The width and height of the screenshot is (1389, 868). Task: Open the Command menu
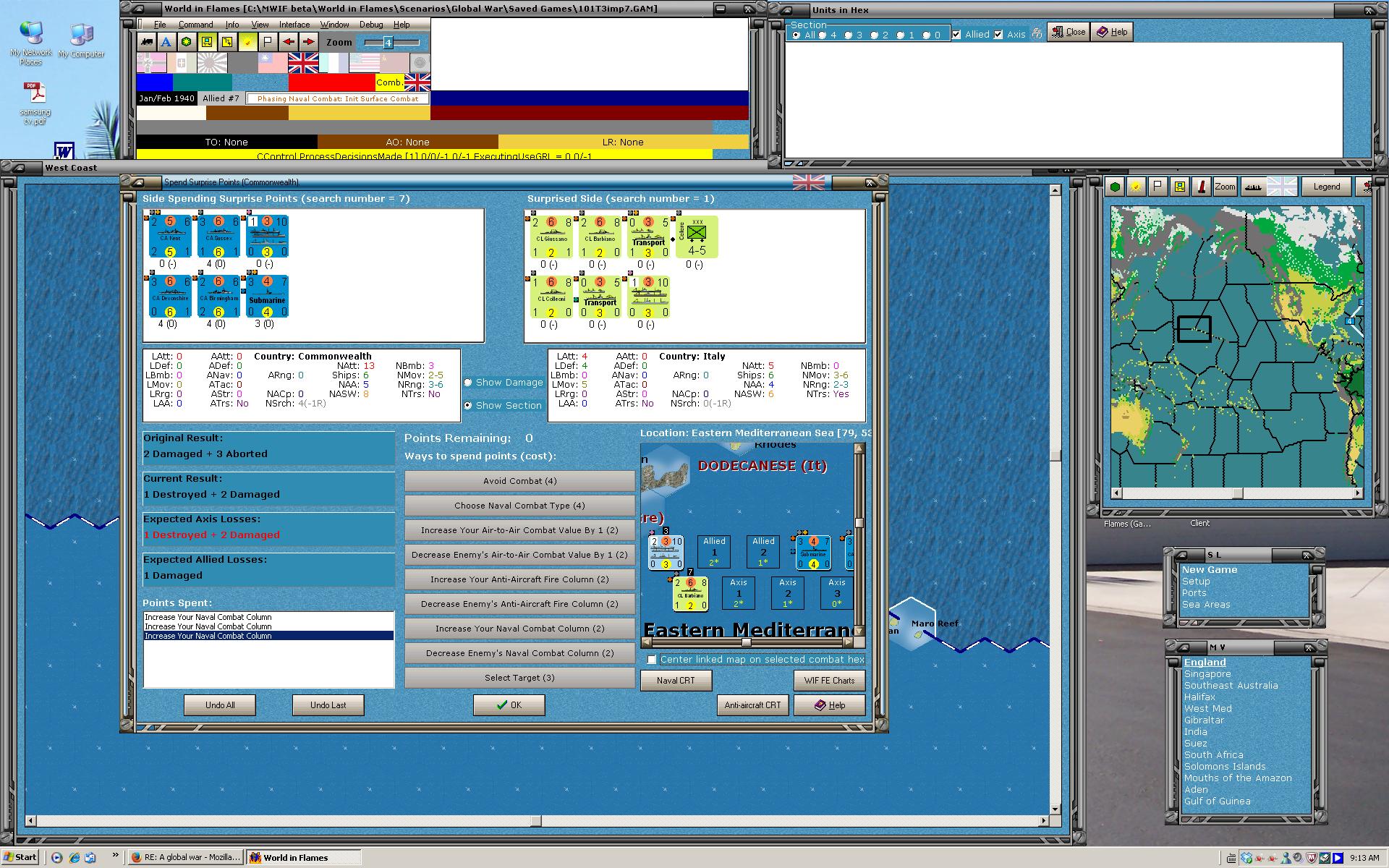point(195,25)
